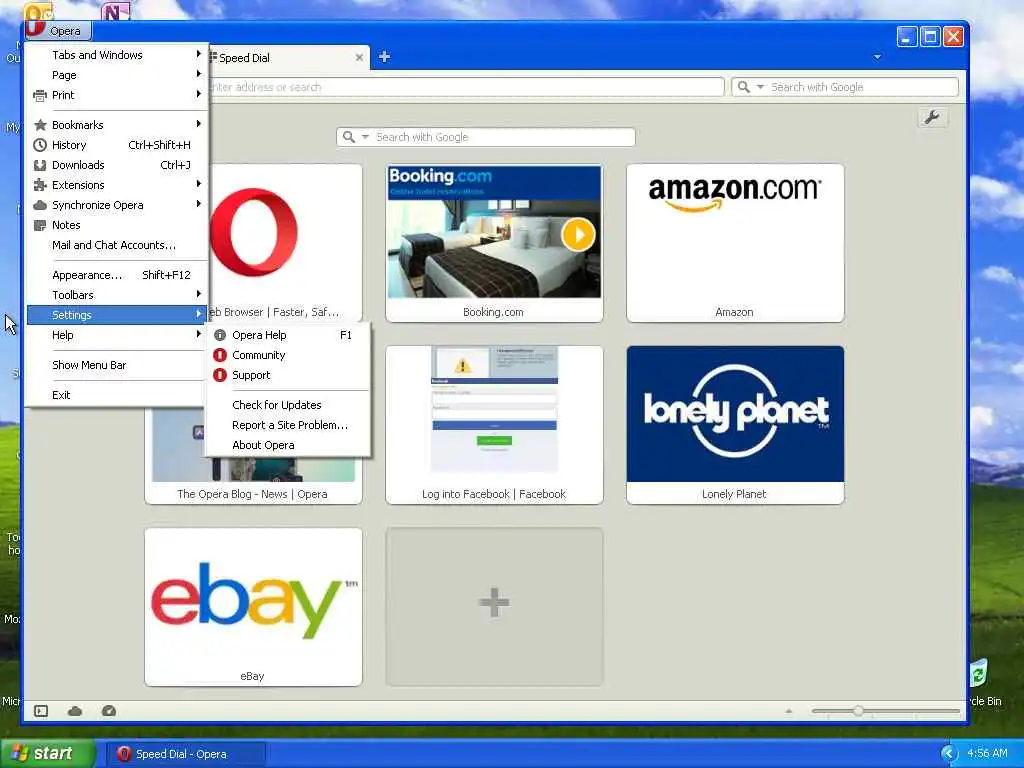Viewport: 1024px width, 768px height.
Task: Click the History clock icon
Action: tap(40, 145)
